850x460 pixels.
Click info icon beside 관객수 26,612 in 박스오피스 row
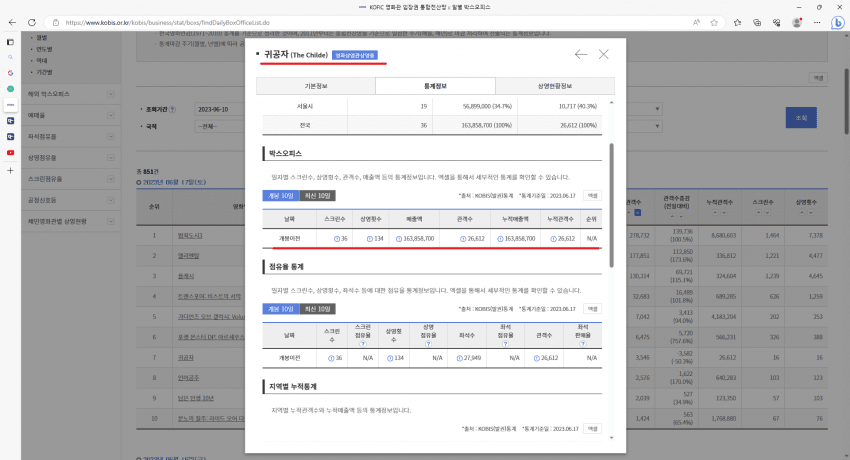463,238
